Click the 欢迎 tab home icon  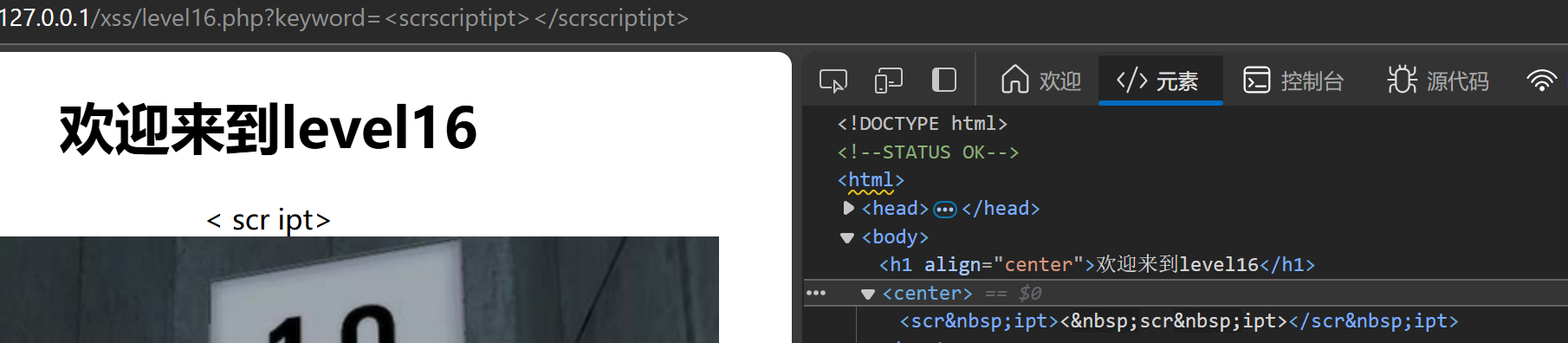pyautogui.click(x=1014, y=80)
